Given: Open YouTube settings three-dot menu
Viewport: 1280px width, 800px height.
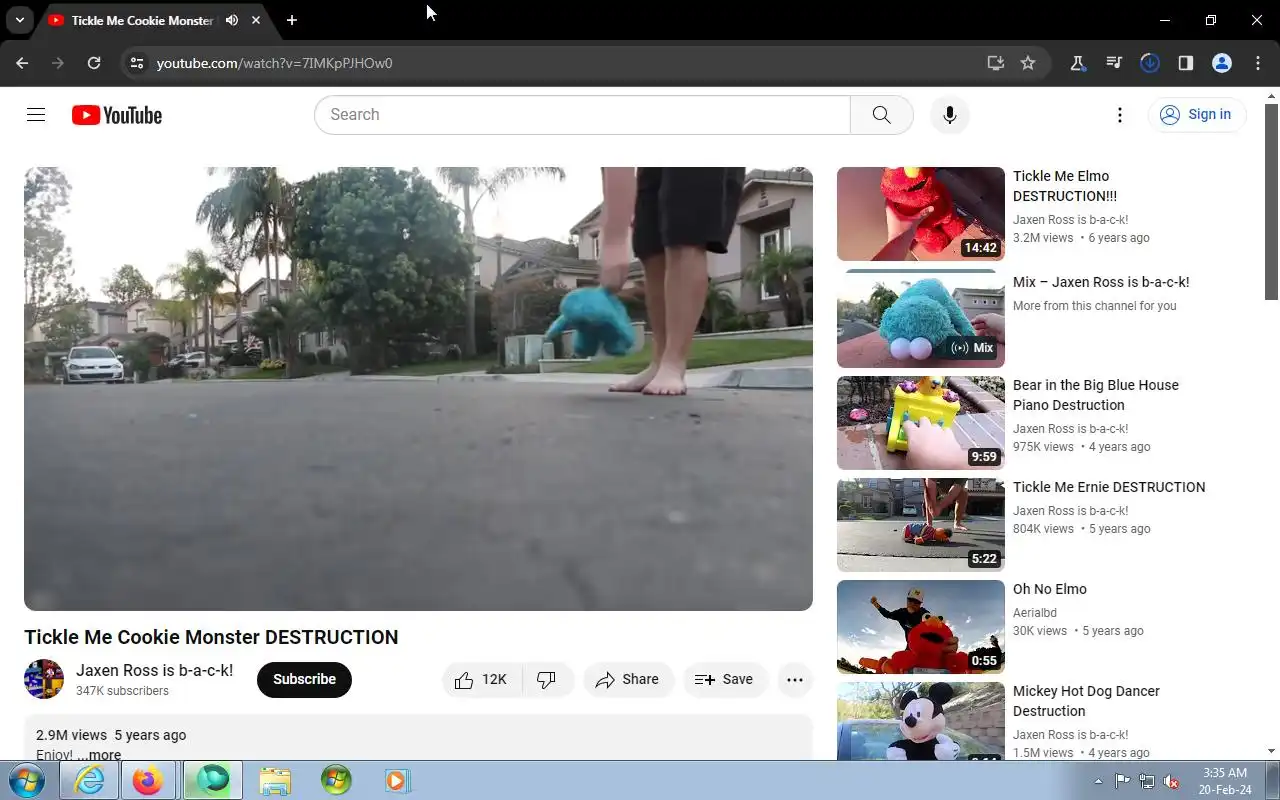Looking at the screenshot, I should [1120, 115].
